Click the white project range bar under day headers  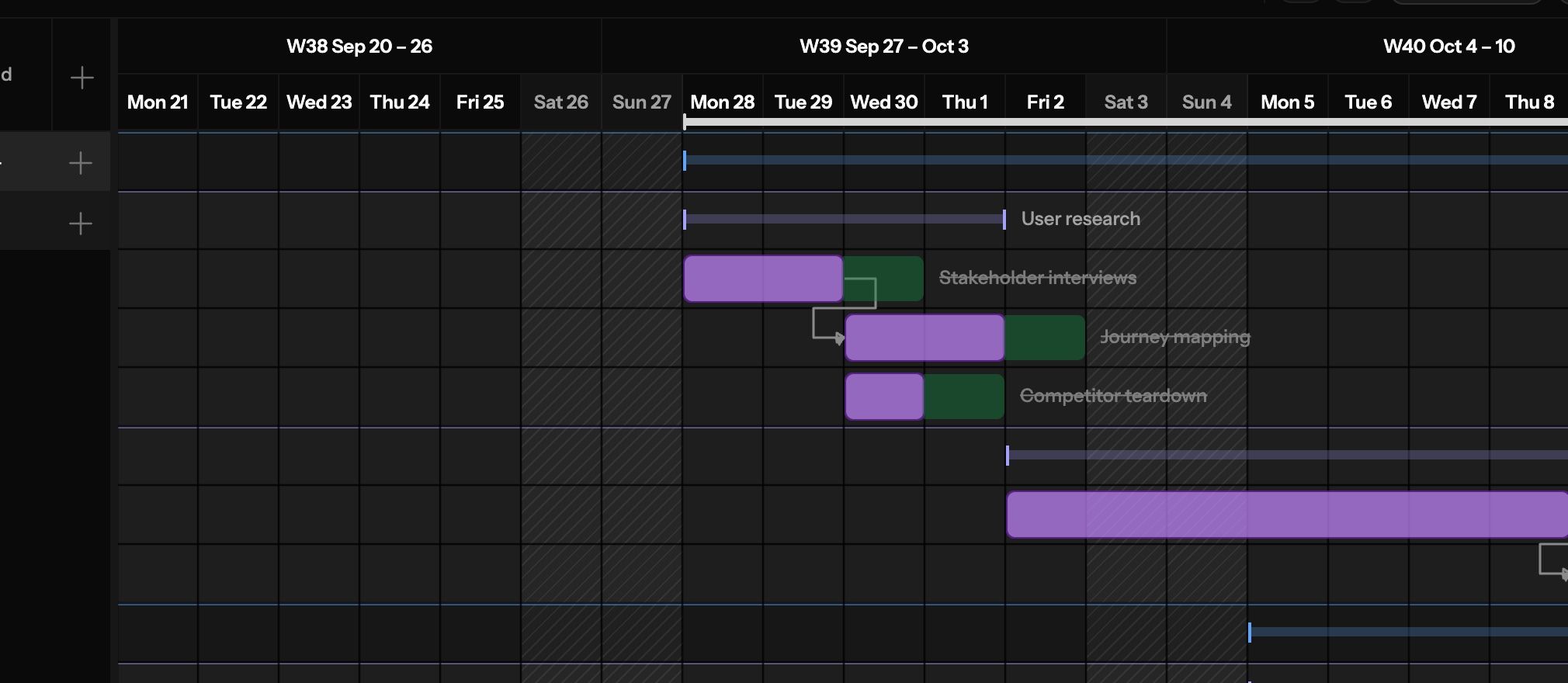1126,123
